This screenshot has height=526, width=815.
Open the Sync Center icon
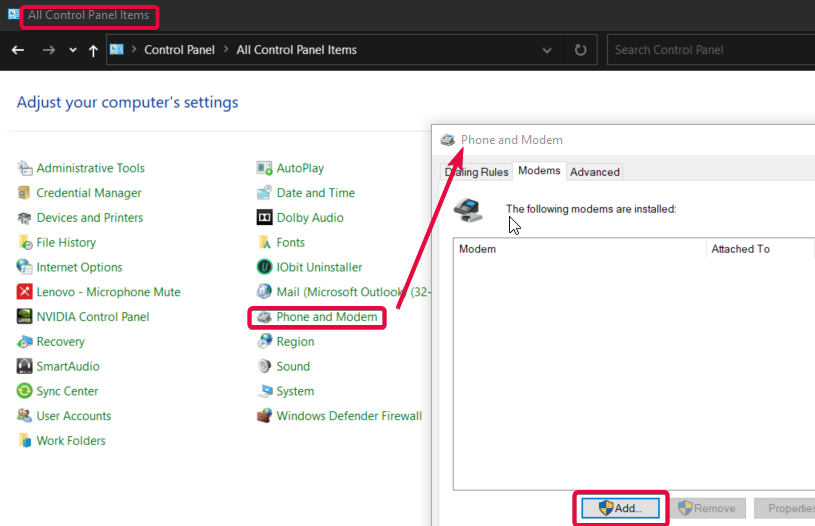(x=24, y=391)
